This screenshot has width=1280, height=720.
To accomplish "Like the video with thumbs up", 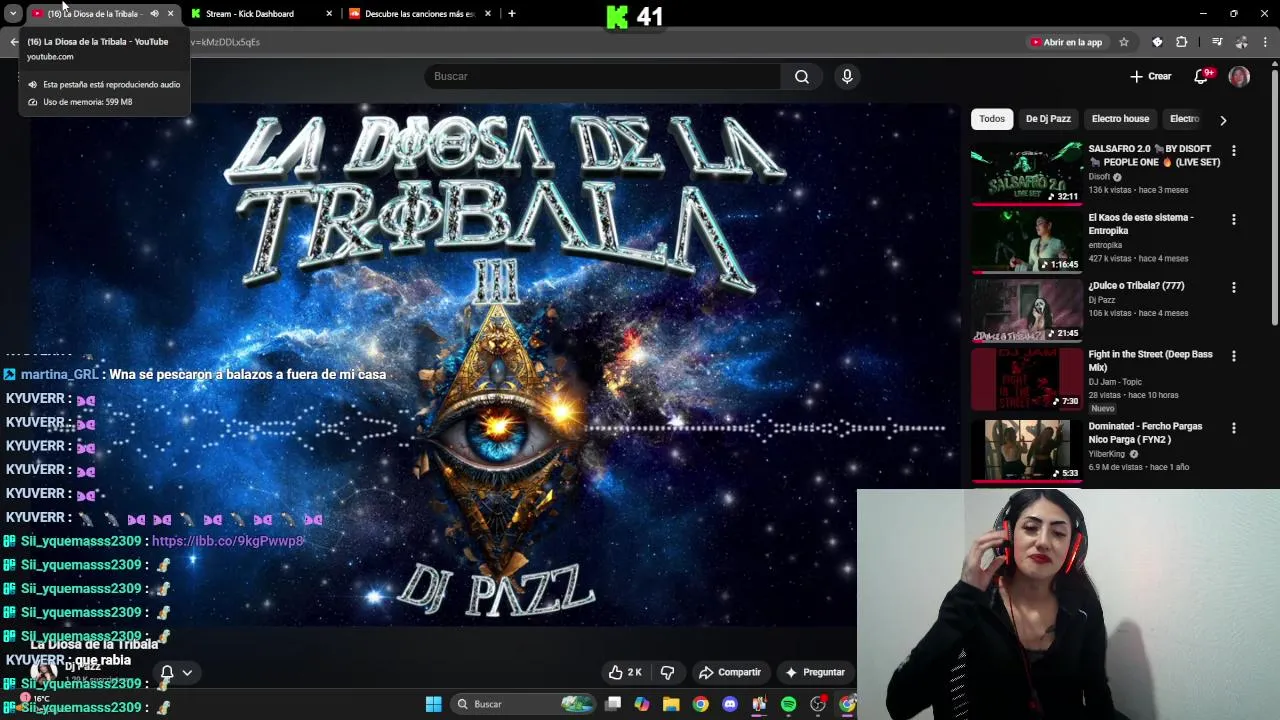I will coord(627,672).
